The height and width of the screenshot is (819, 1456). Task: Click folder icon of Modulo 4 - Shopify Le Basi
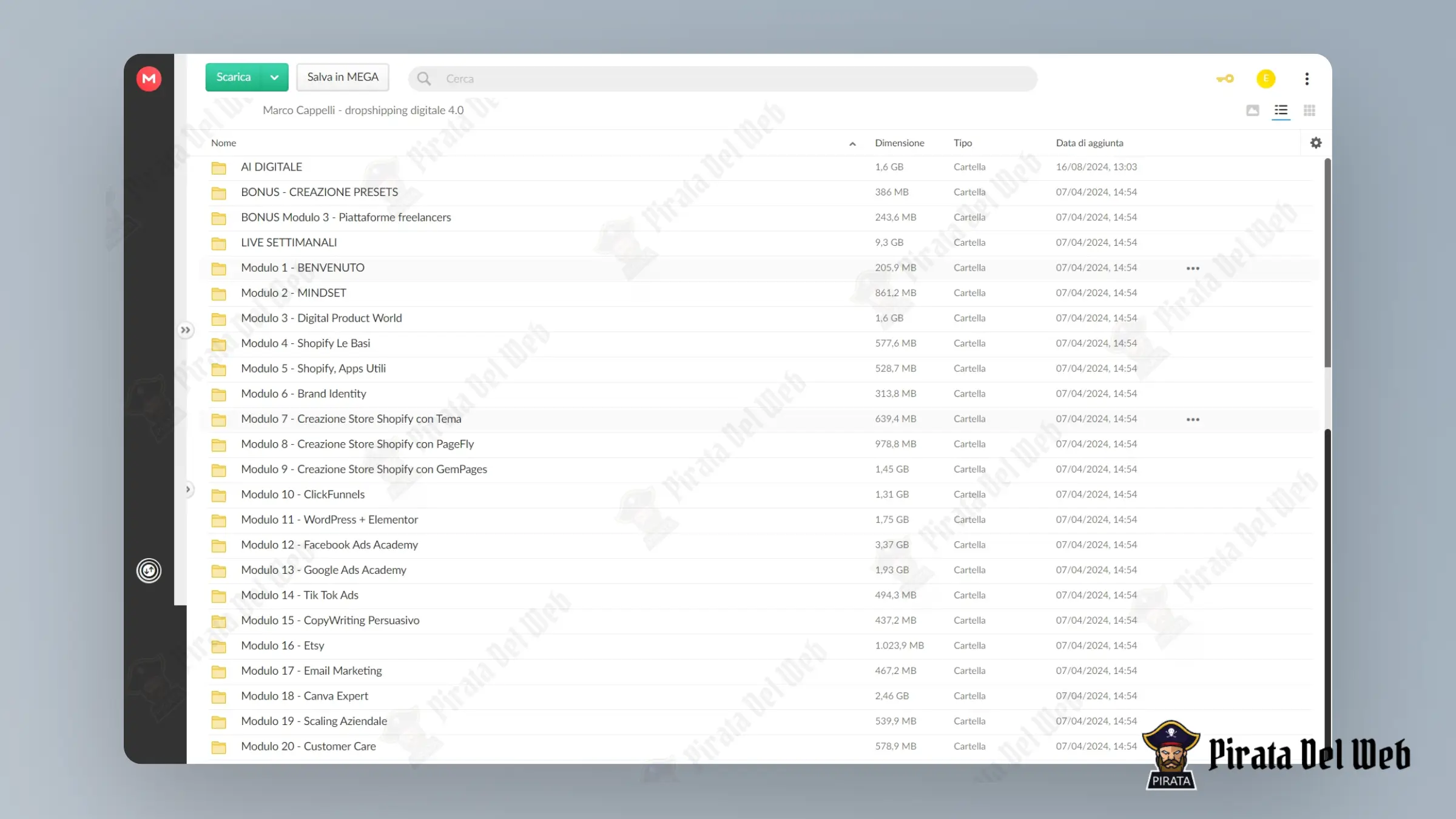click(218, 345)
